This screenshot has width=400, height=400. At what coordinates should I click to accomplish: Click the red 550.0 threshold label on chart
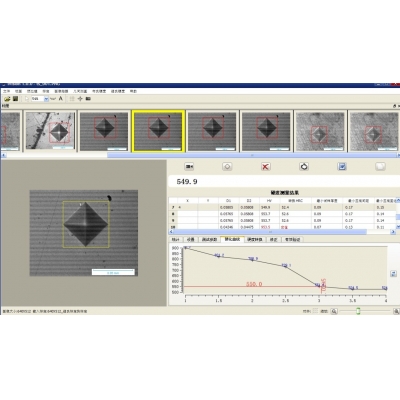[x=254, y=284]
